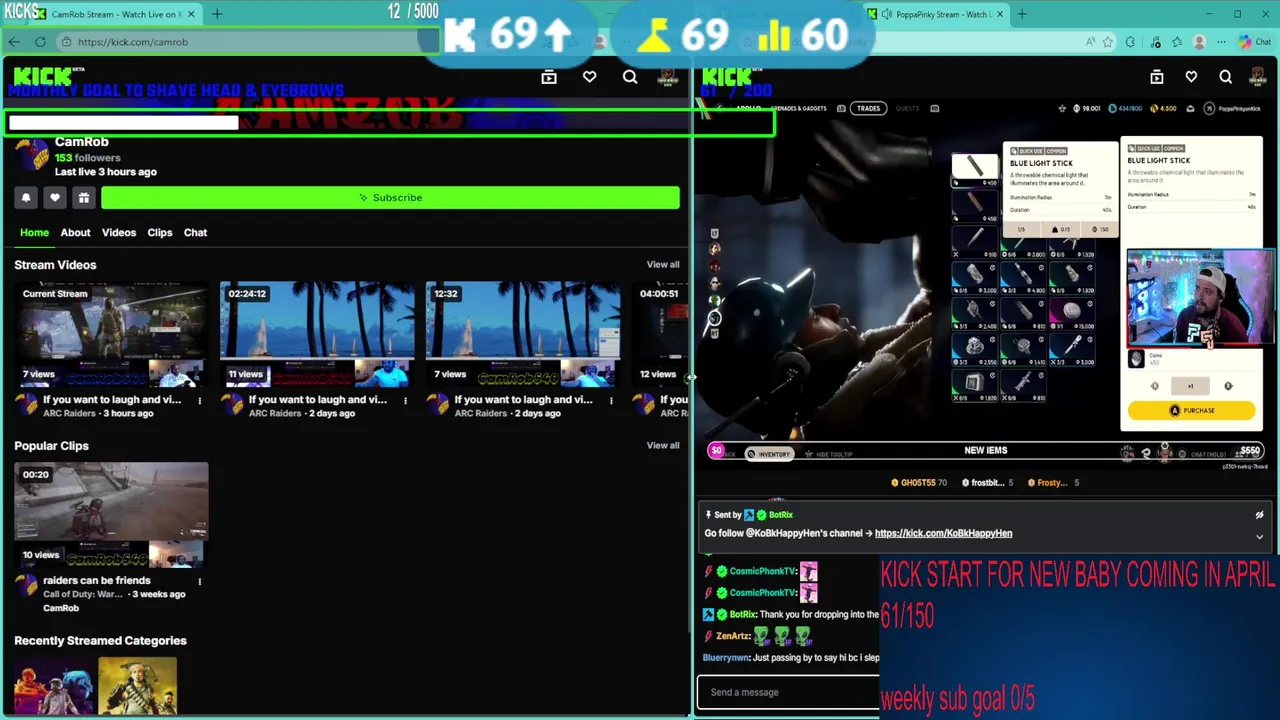The image size is (1280, 720).
Task: Click the 153 followers count under CamRob
Action: point(87,158)
